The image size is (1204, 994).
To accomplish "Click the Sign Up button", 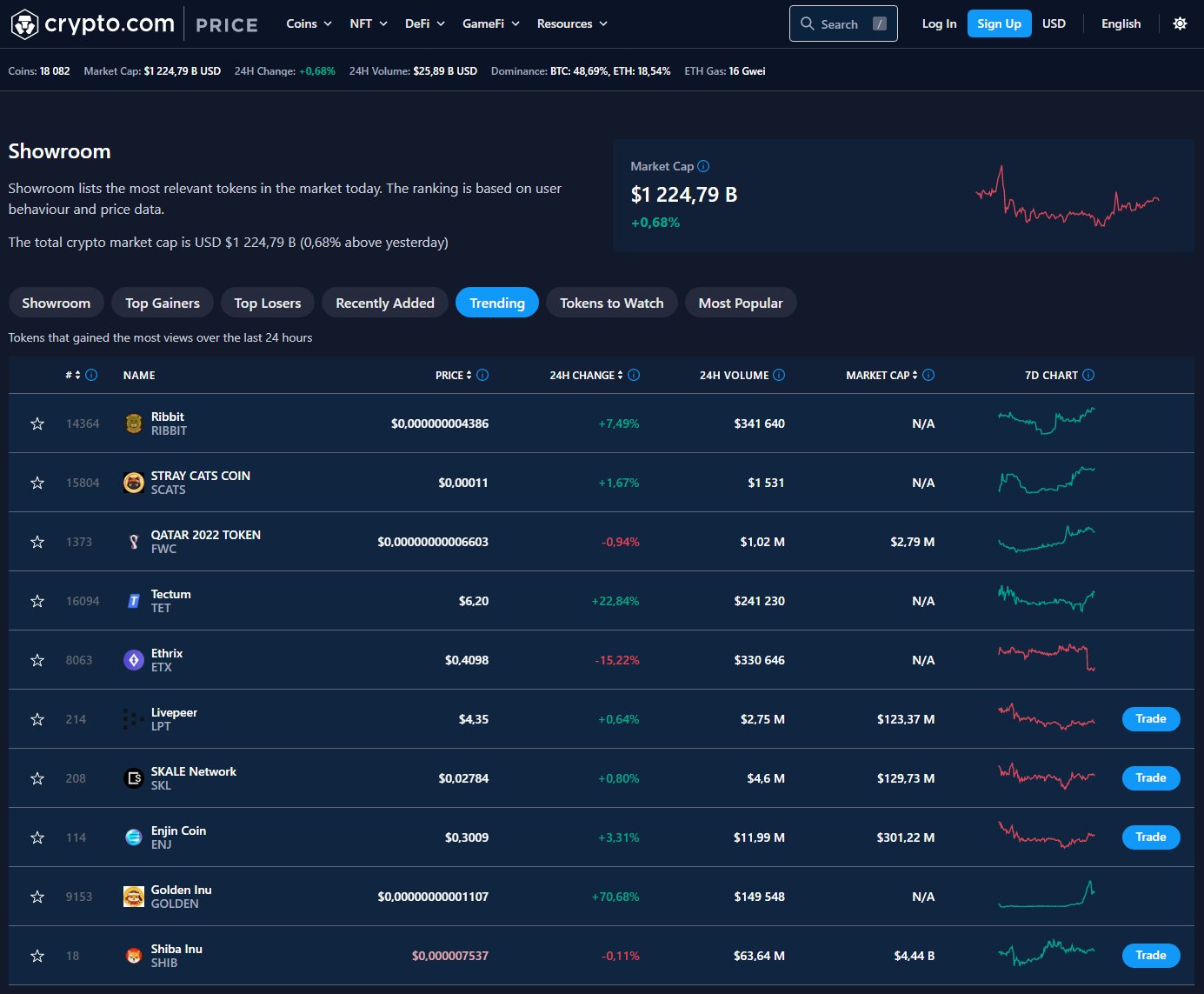I will (x=998, y=23).
